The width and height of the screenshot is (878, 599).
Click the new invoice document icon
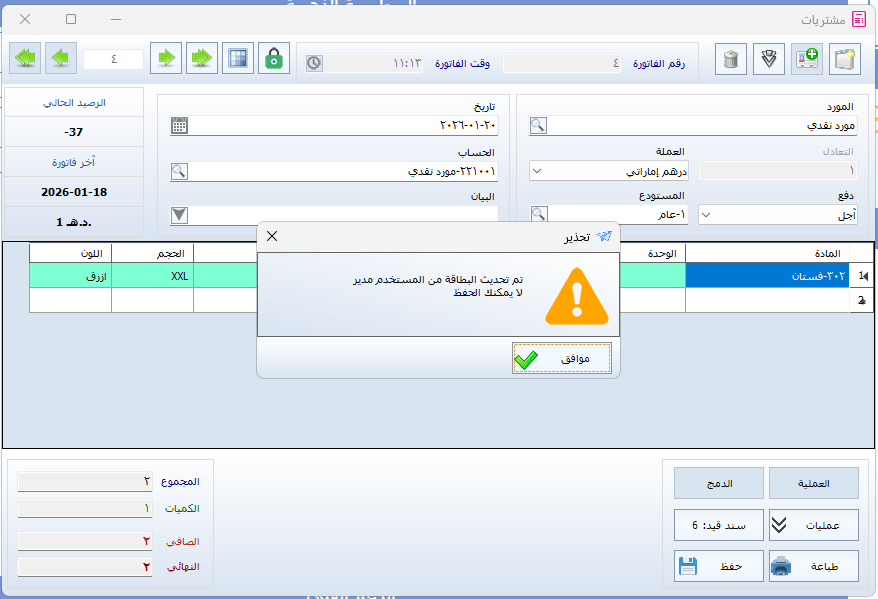(845, 59)
